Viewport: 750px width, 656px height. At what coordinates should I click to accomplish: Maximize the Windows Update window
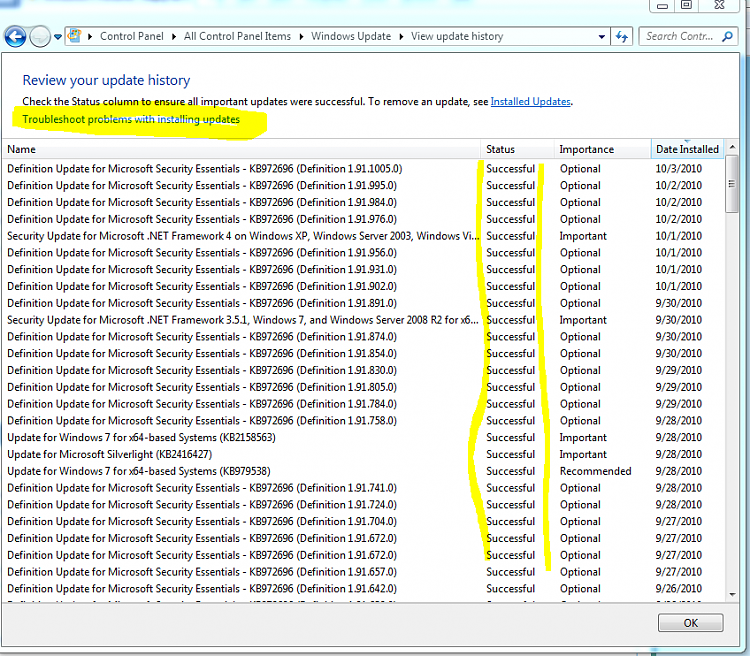pyautogui.click(x=686, y=5)
